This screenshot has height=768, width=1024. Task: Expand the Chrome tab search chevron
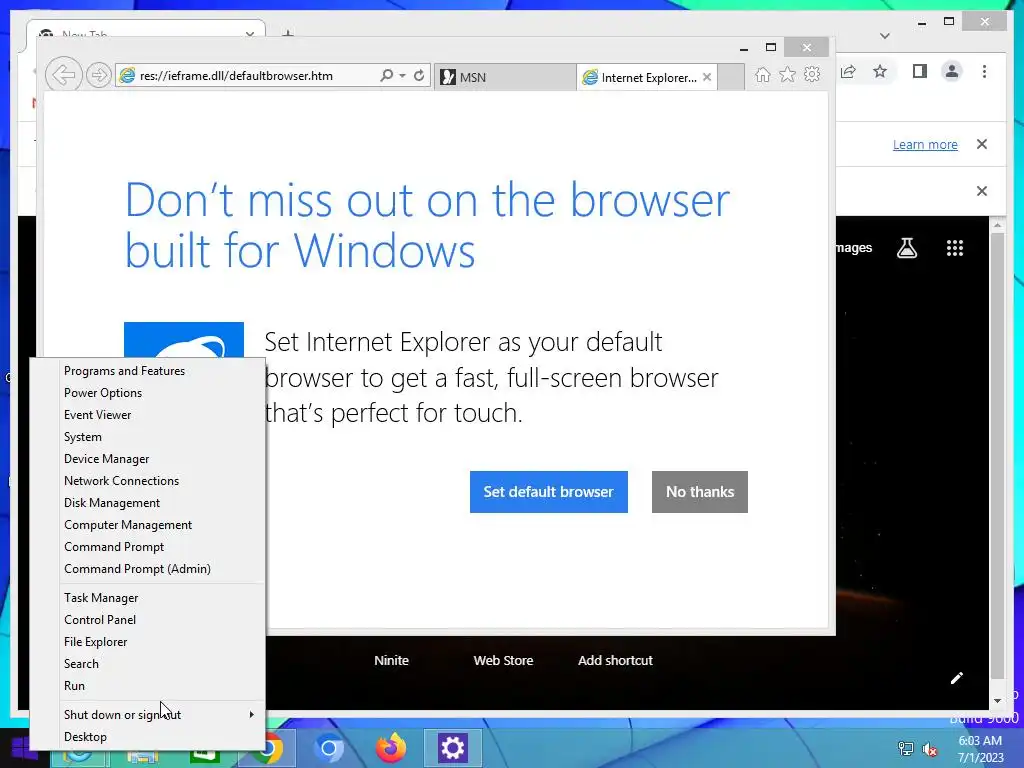click(885, 36)
